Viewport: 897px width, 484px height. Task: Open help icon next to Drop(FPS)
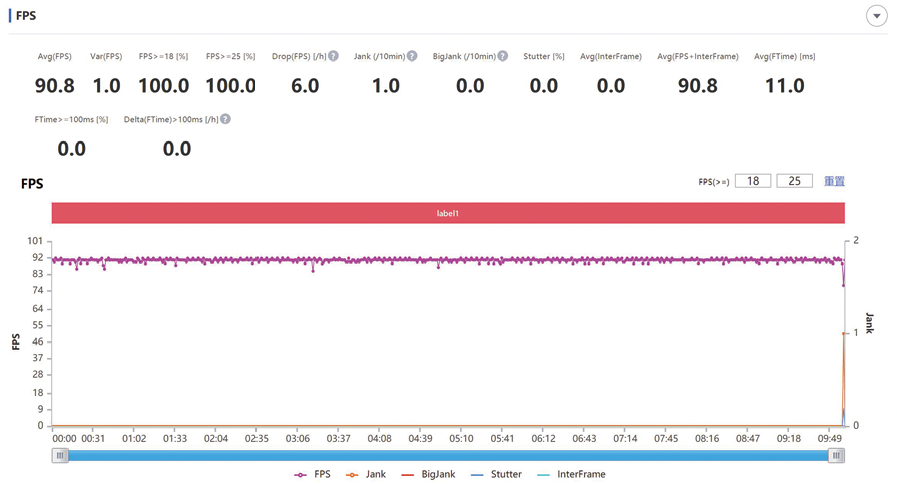(x=333, y=56)
